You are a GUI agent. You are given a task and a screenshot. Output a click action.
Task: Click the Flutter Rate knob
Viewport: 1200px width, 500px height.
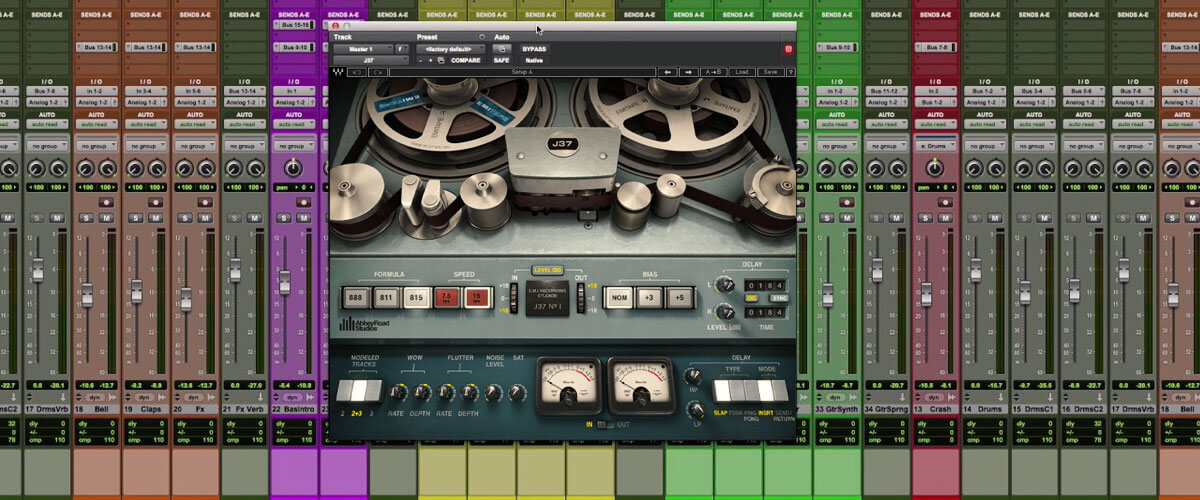point(446,393)
